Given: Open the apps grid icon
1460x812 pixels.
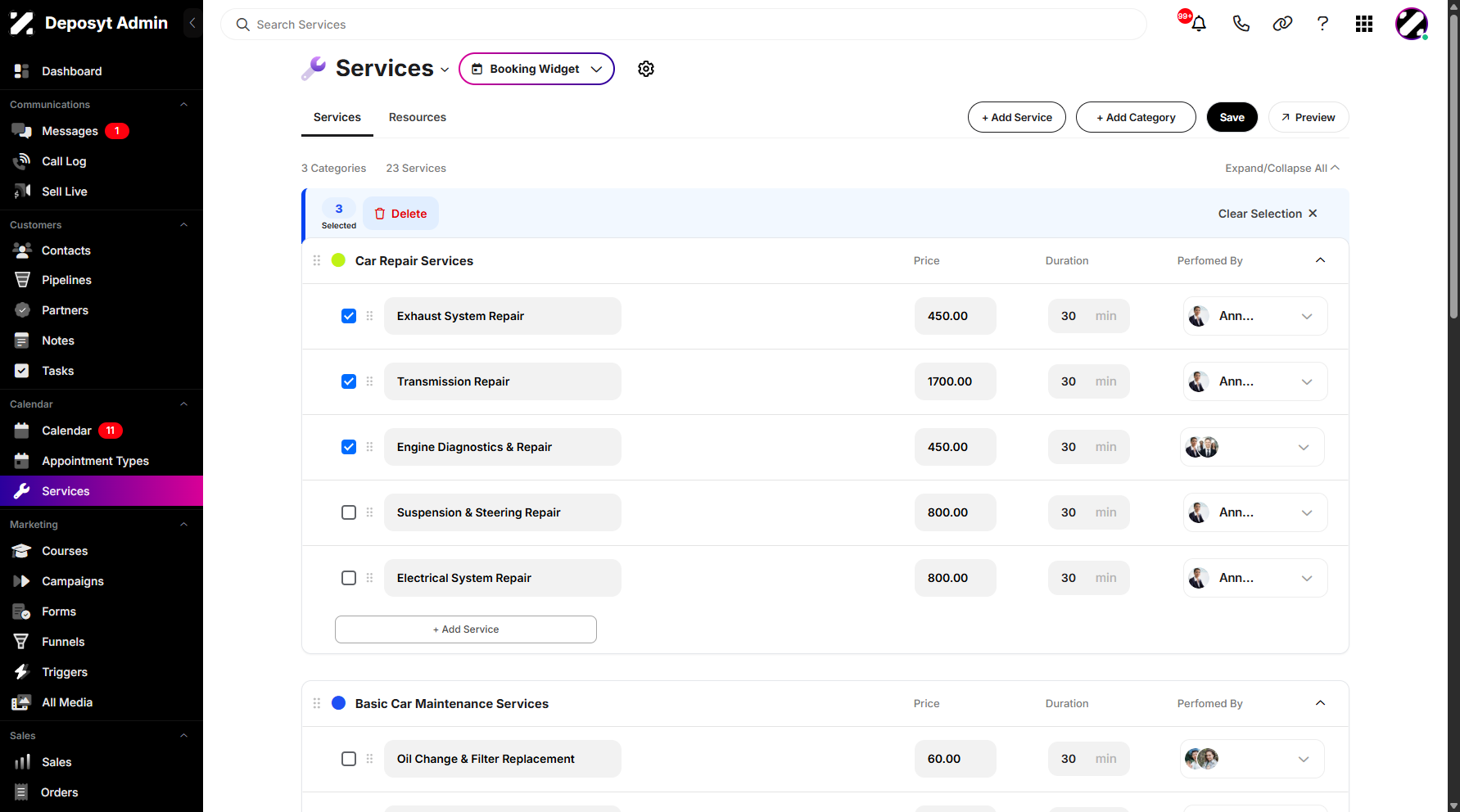Looking at the screenshot, I should (1364, 24).
